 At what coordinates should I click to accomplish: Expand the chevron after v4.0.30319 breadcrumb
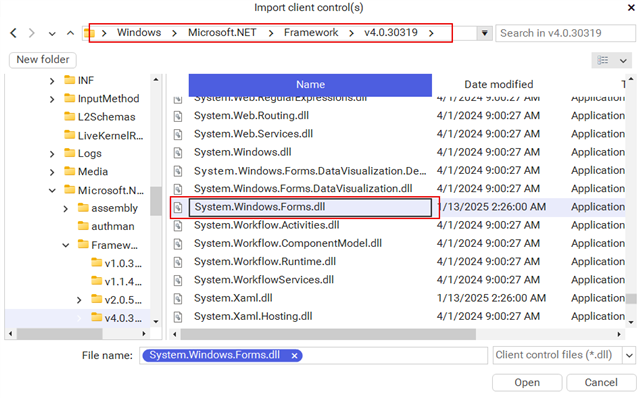click(x=431, y=33)
